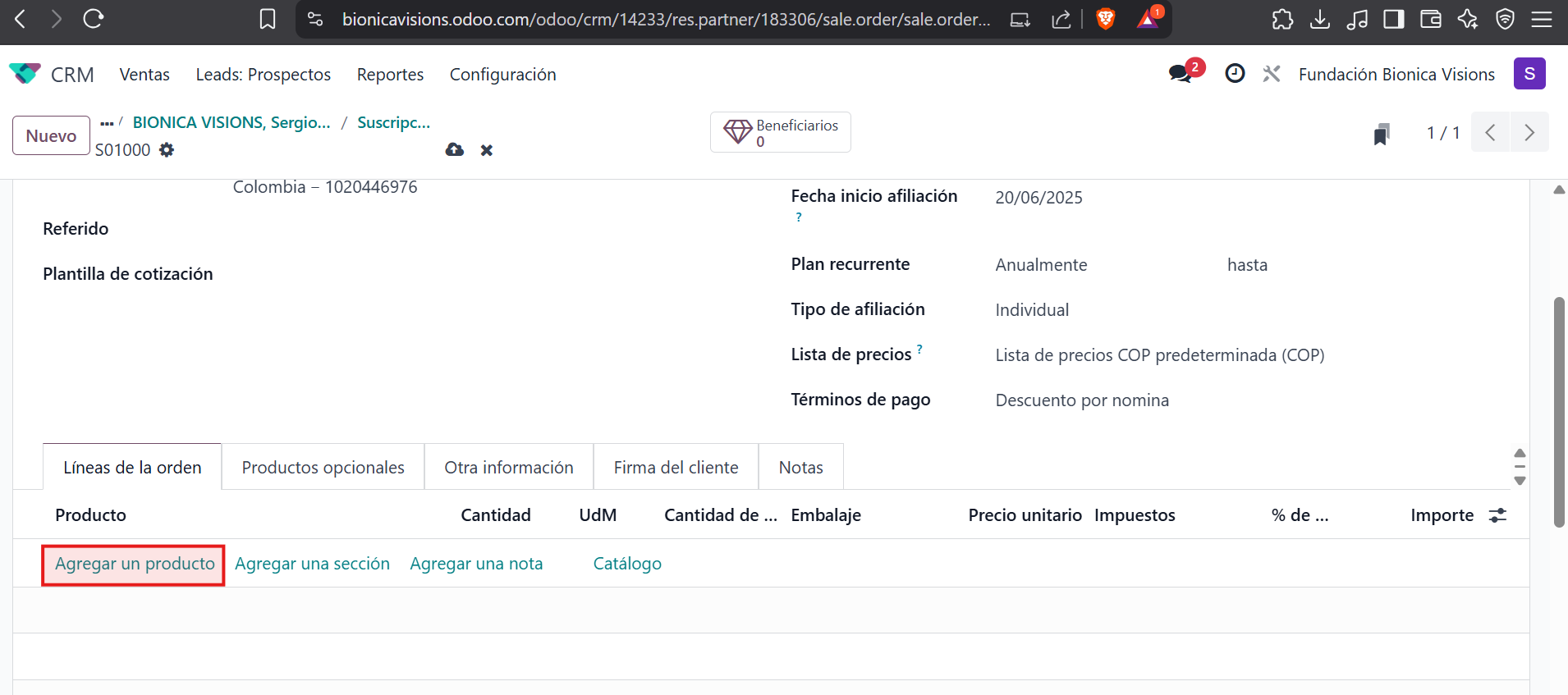Expand the breadcrumb ellipsis menu
This screenshot has width=1568, height=695.
coord(107,123)
